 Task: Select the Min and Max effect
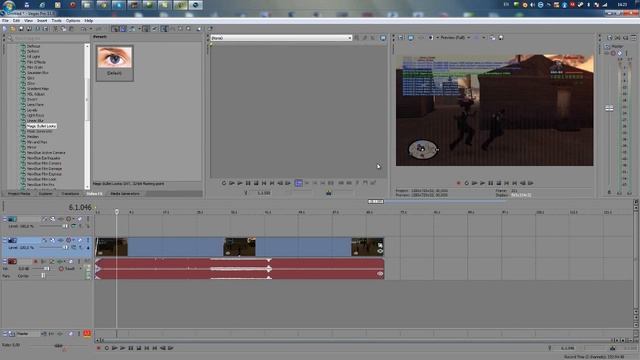[37, 142]
